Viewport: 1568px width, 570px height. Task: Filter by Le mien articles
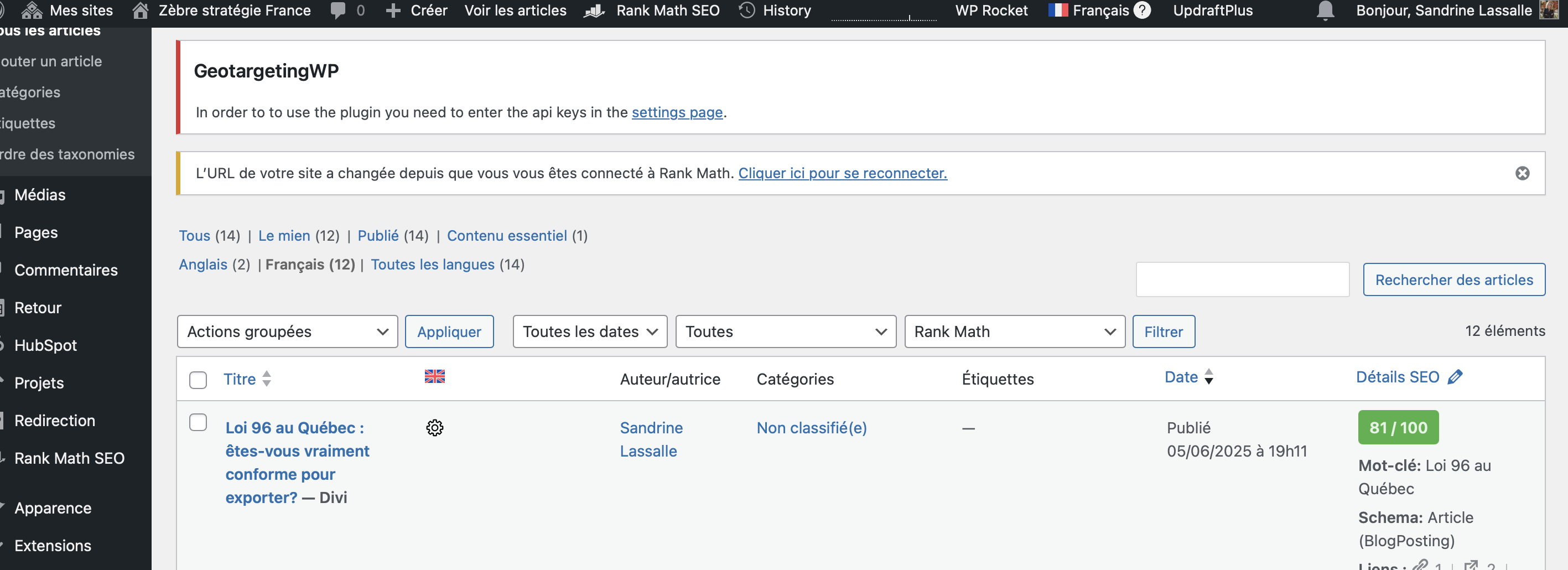284,236
